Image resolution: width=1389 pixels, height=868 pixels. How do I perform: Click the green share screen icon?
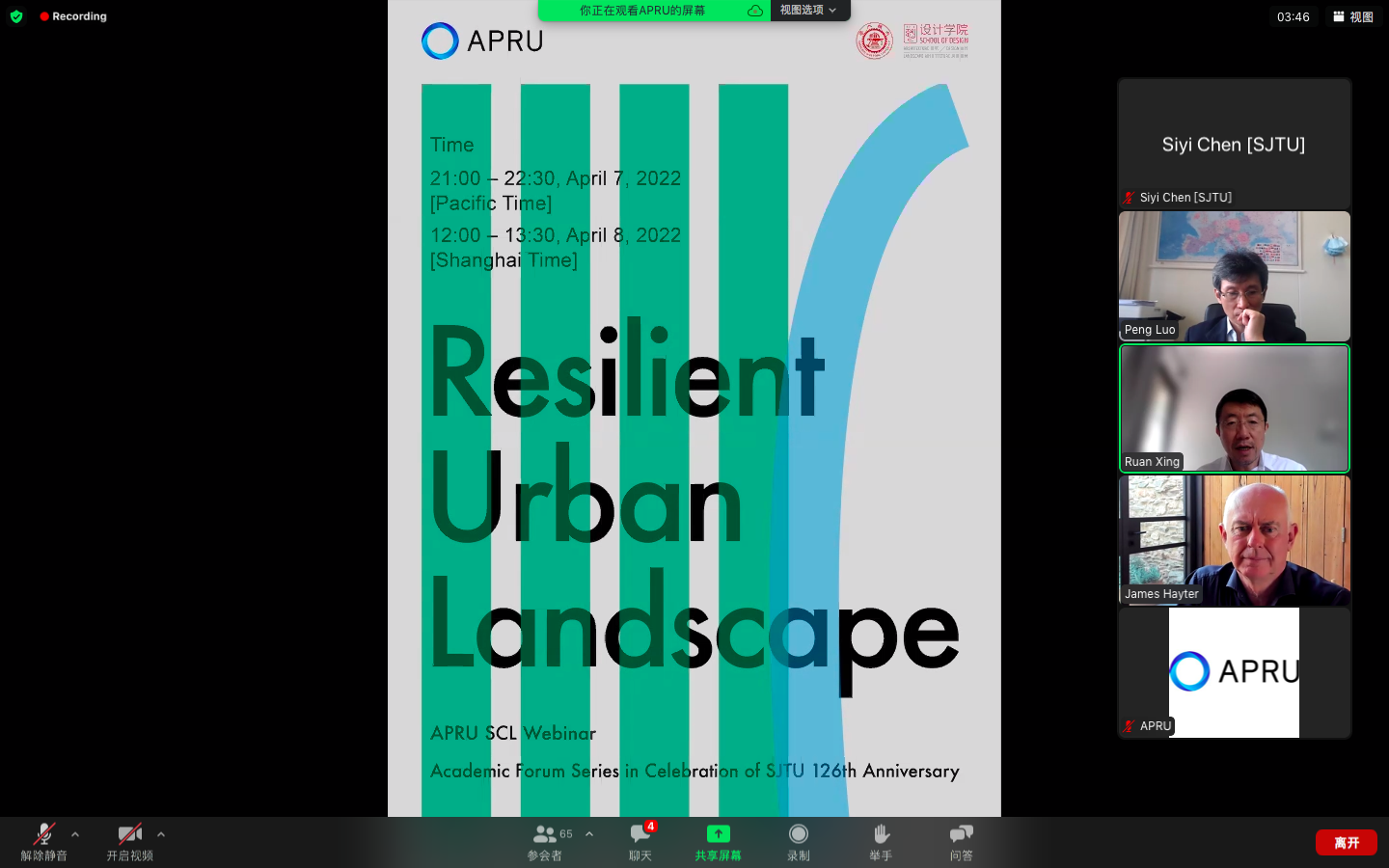(719, 833)
